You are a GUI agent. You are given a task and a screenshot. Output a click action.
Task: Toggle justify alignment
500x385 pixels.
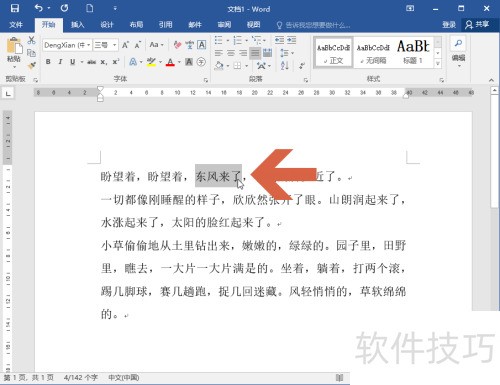click(x=255, y=53)
